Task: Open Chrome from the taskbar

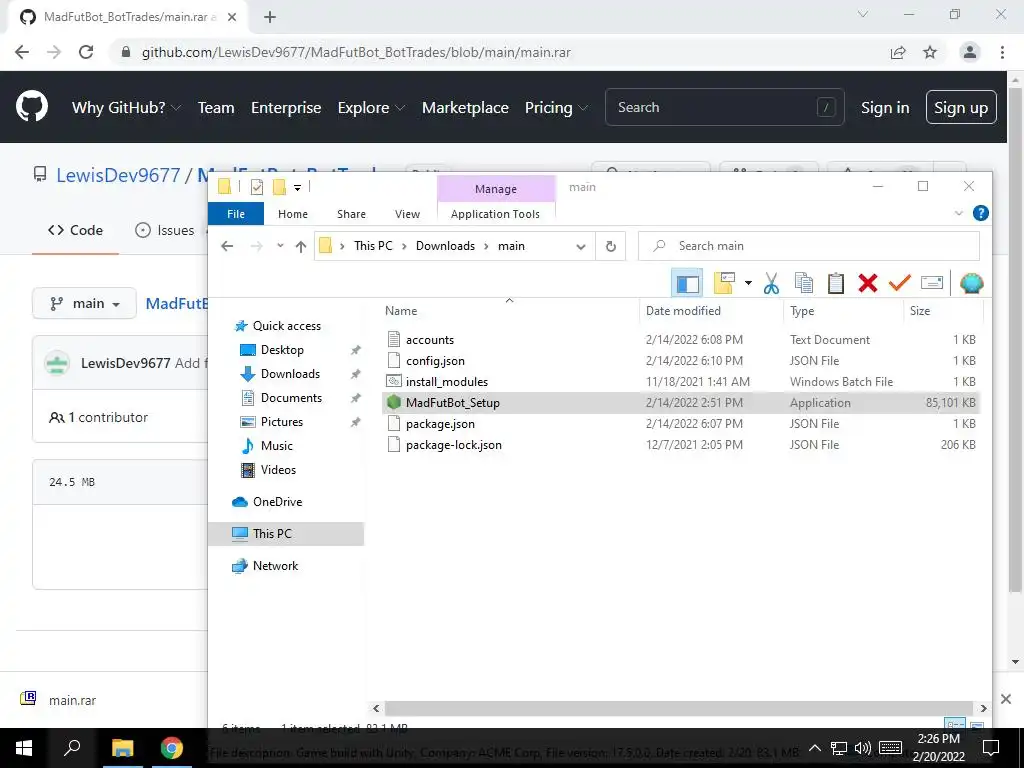Action: (x=172, y=748)
